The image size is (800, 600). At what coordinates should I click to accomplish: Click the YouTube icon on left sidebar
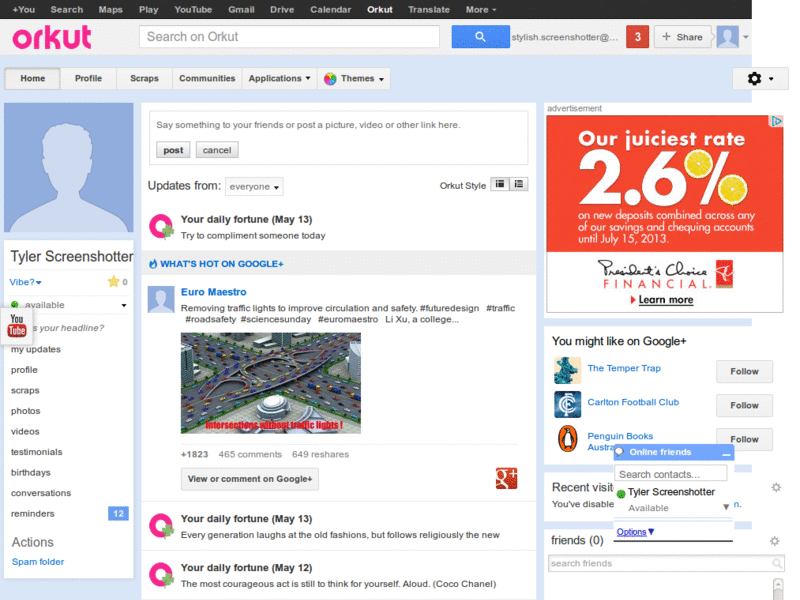click(x=17, y=326)
